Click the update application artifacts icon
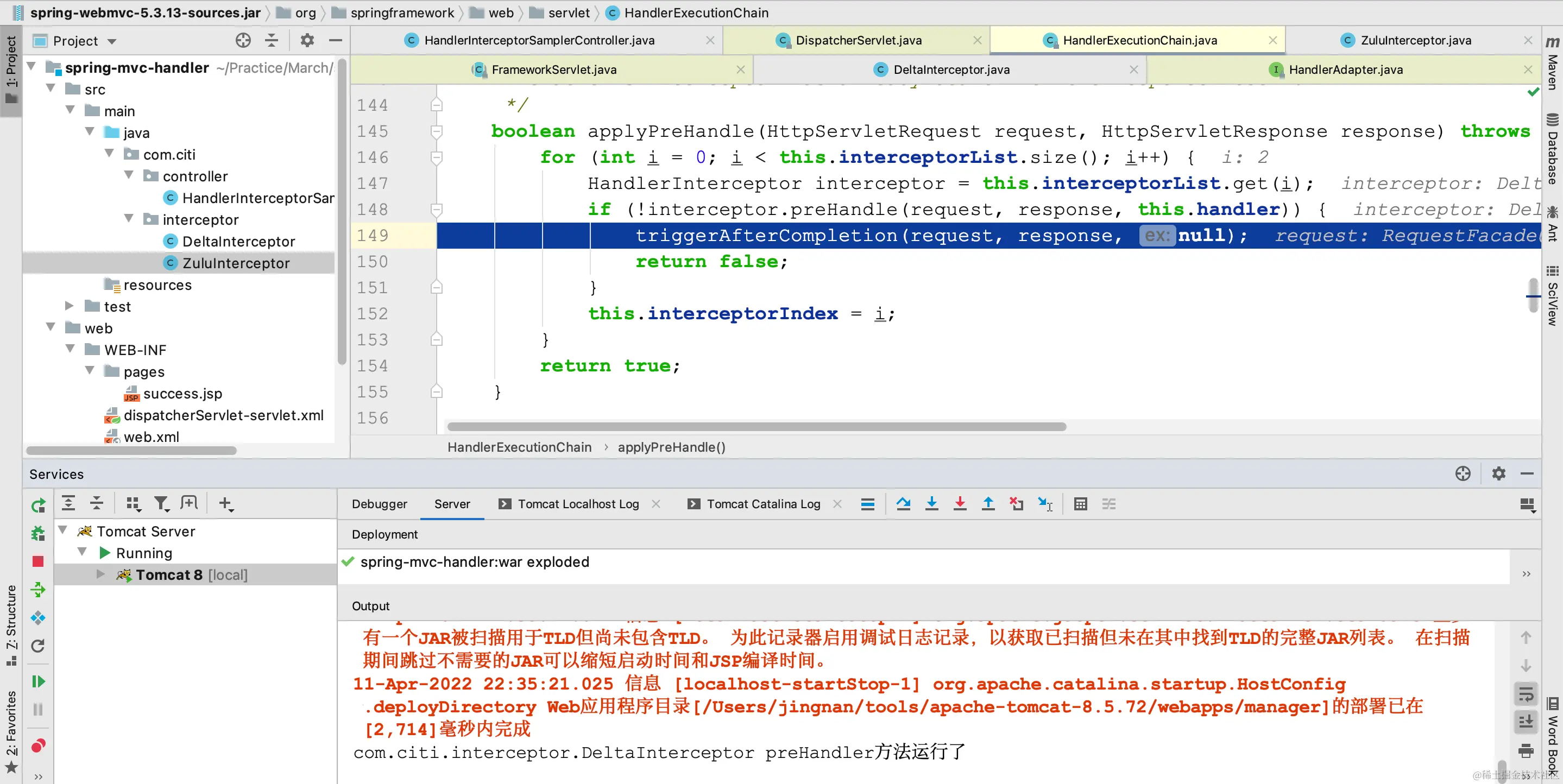Image resolution: width=1563 pixels, height=784 pixels. coord(37,618)
